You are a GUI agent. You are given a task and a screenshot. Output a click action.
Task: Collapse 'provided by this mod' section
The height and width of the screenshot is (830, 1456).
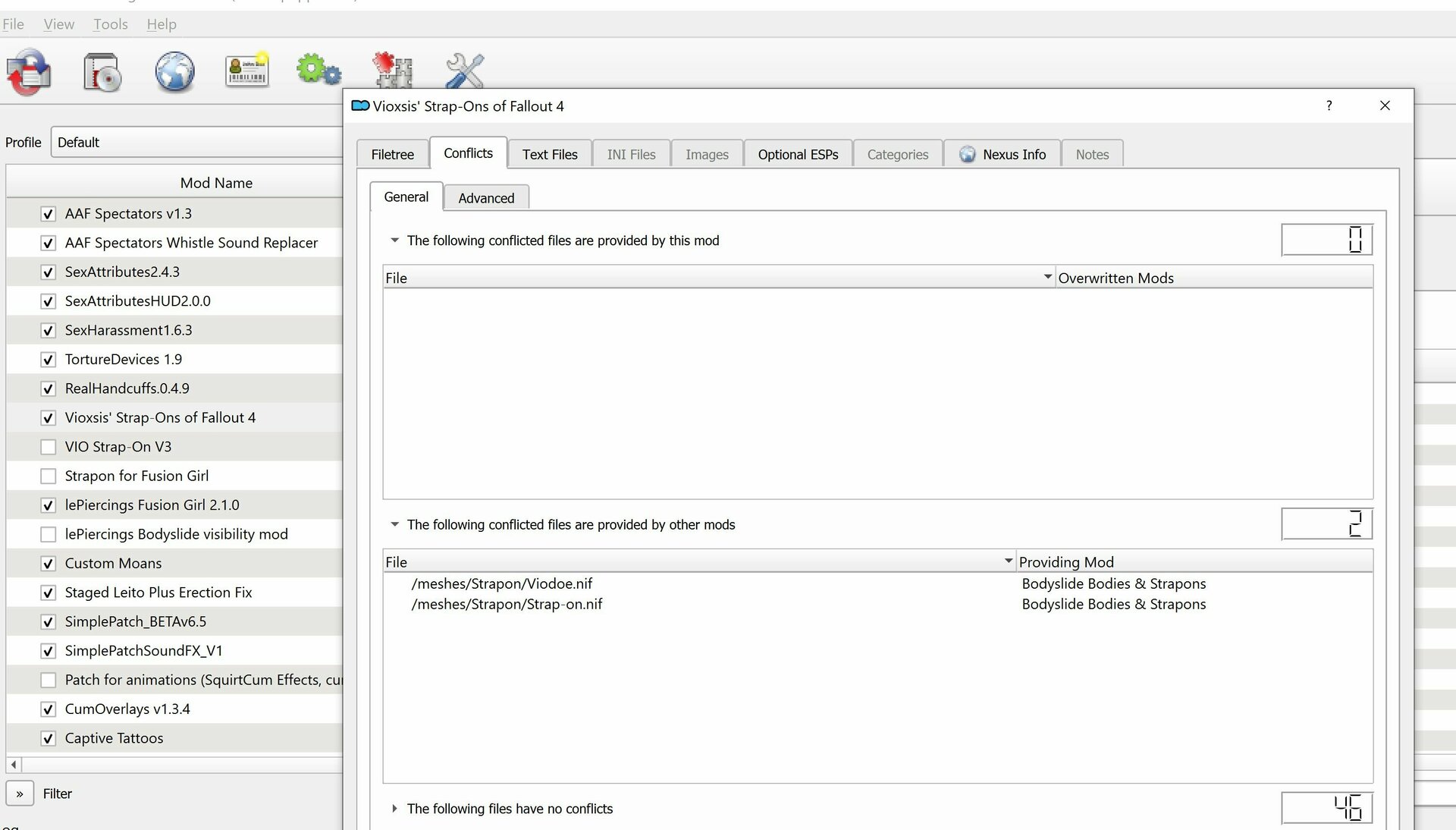tap(394, 241)
